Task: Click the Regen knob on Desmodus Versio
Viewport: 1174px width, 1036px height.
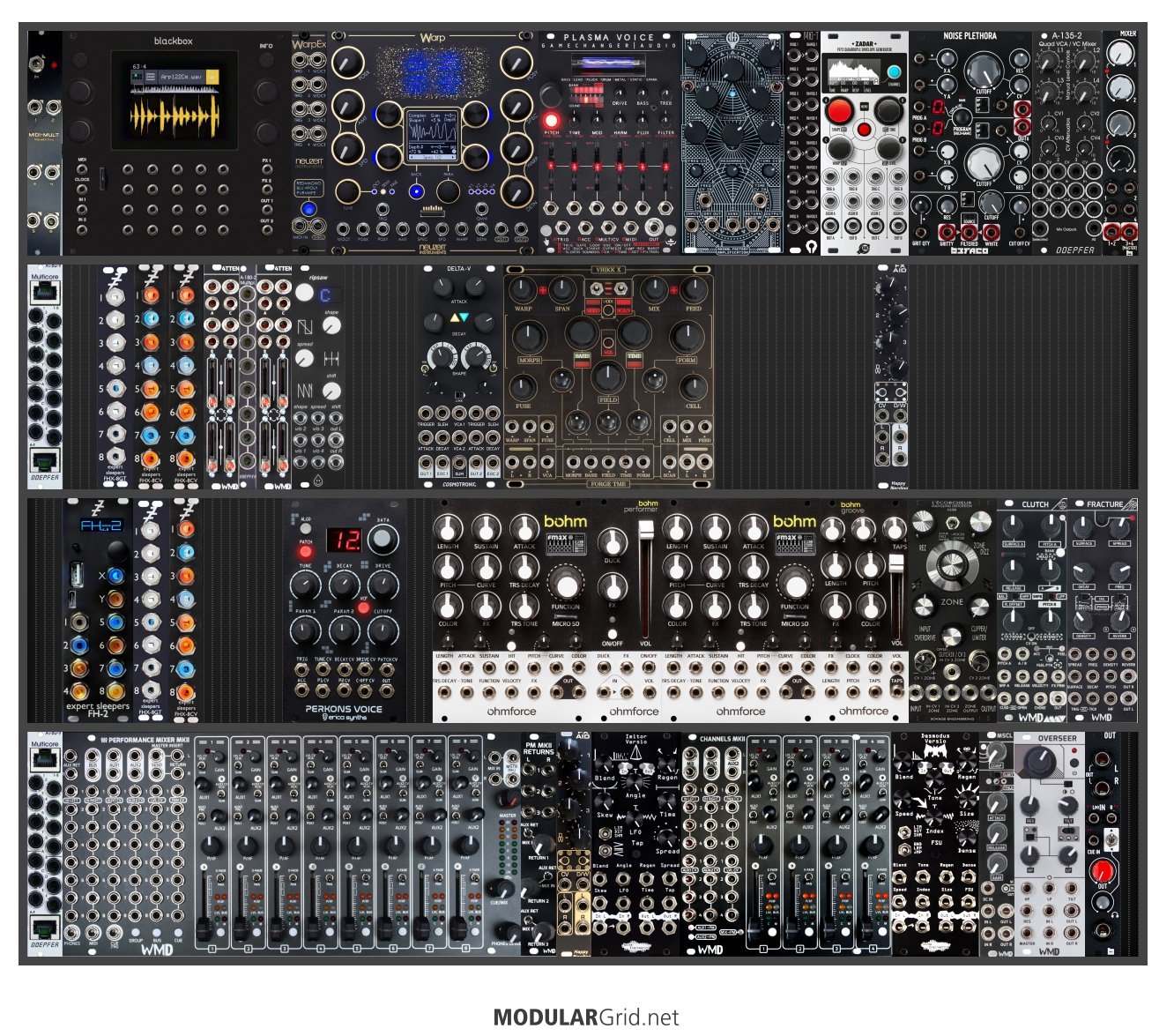Action: tap(967, 761)
